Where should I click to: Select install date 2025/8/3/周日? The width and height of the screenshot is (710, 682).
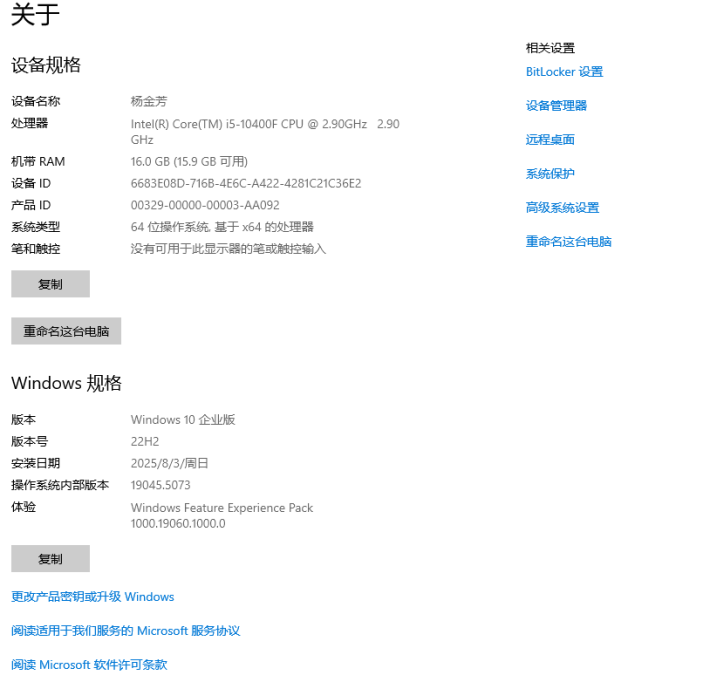point(169,463)
